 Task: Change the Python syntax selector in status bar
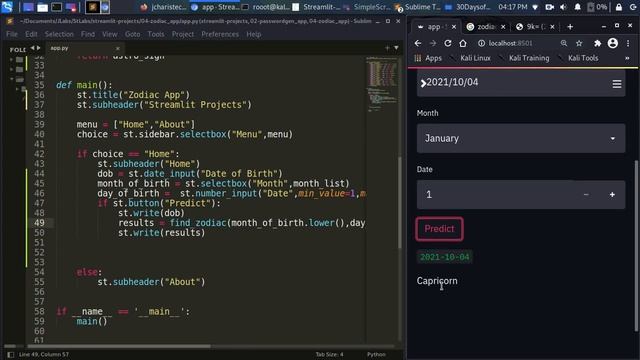376,354
